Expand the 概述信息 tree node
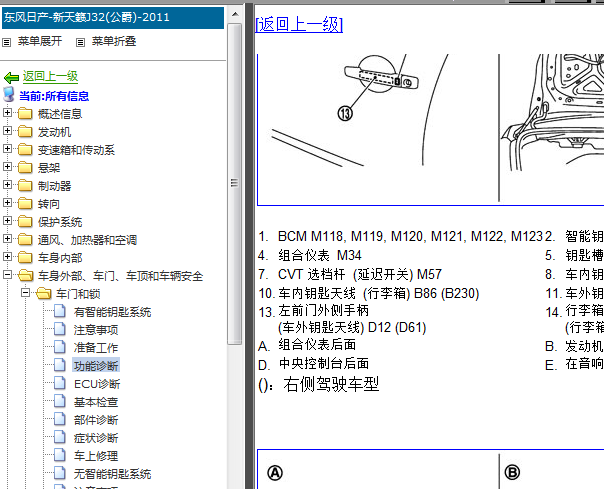This screenshot has height=489, width=604. (x=7, y=113)
